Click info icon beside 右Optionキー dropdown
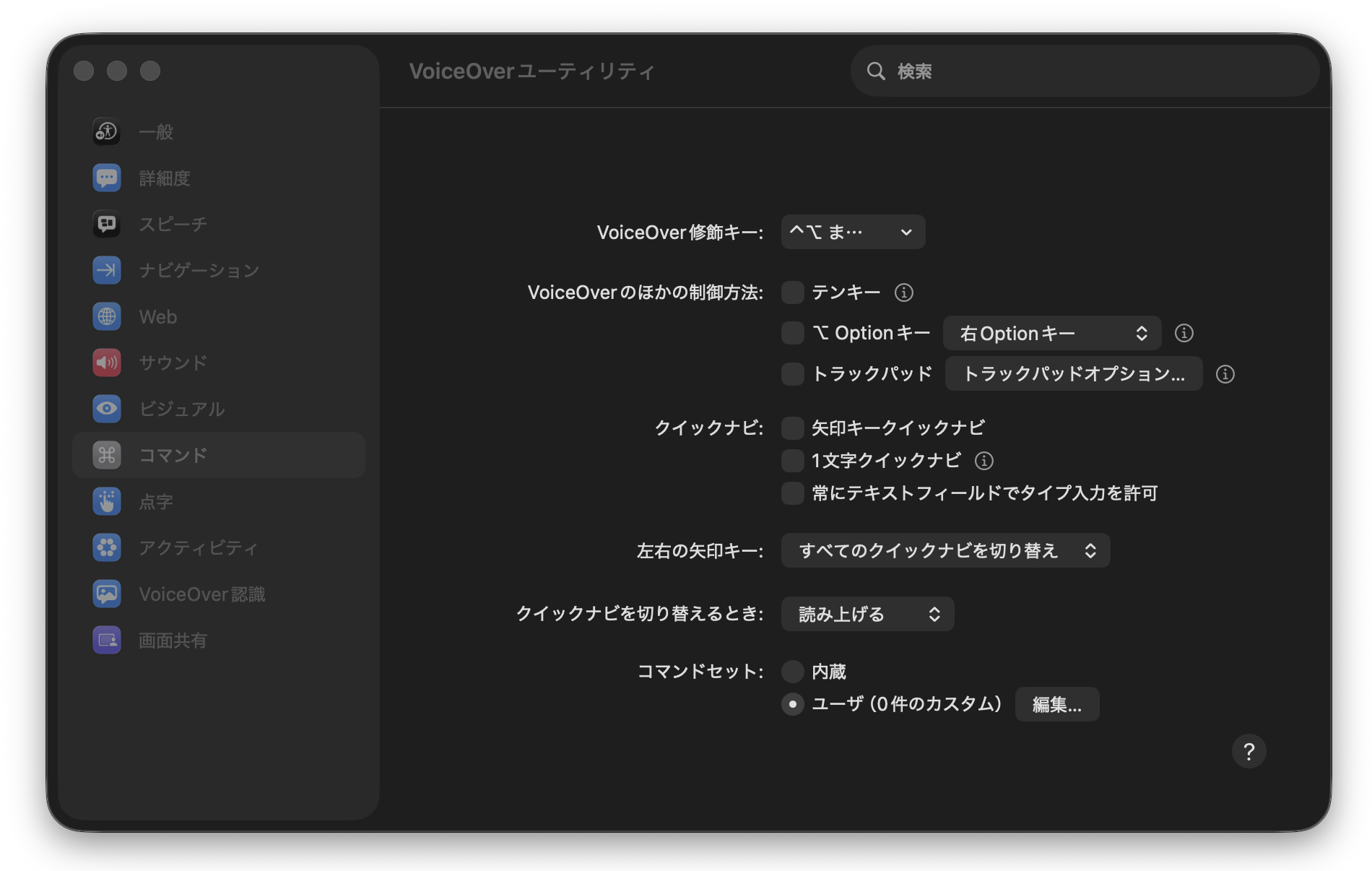This screenshot has height=871, width=1372. pyautogui.click(x=1184, y=333)
